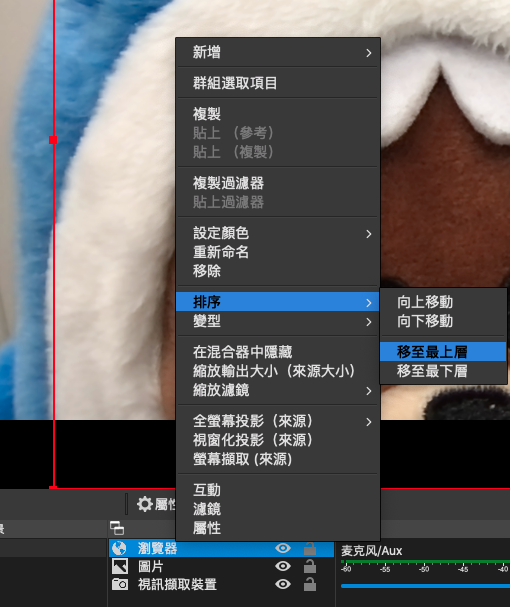The width and height of the screenshot is (510, 607).
Task: Select 移至最上層 in the order submenu
Action: pyautogui.click(x=443, y=352)
